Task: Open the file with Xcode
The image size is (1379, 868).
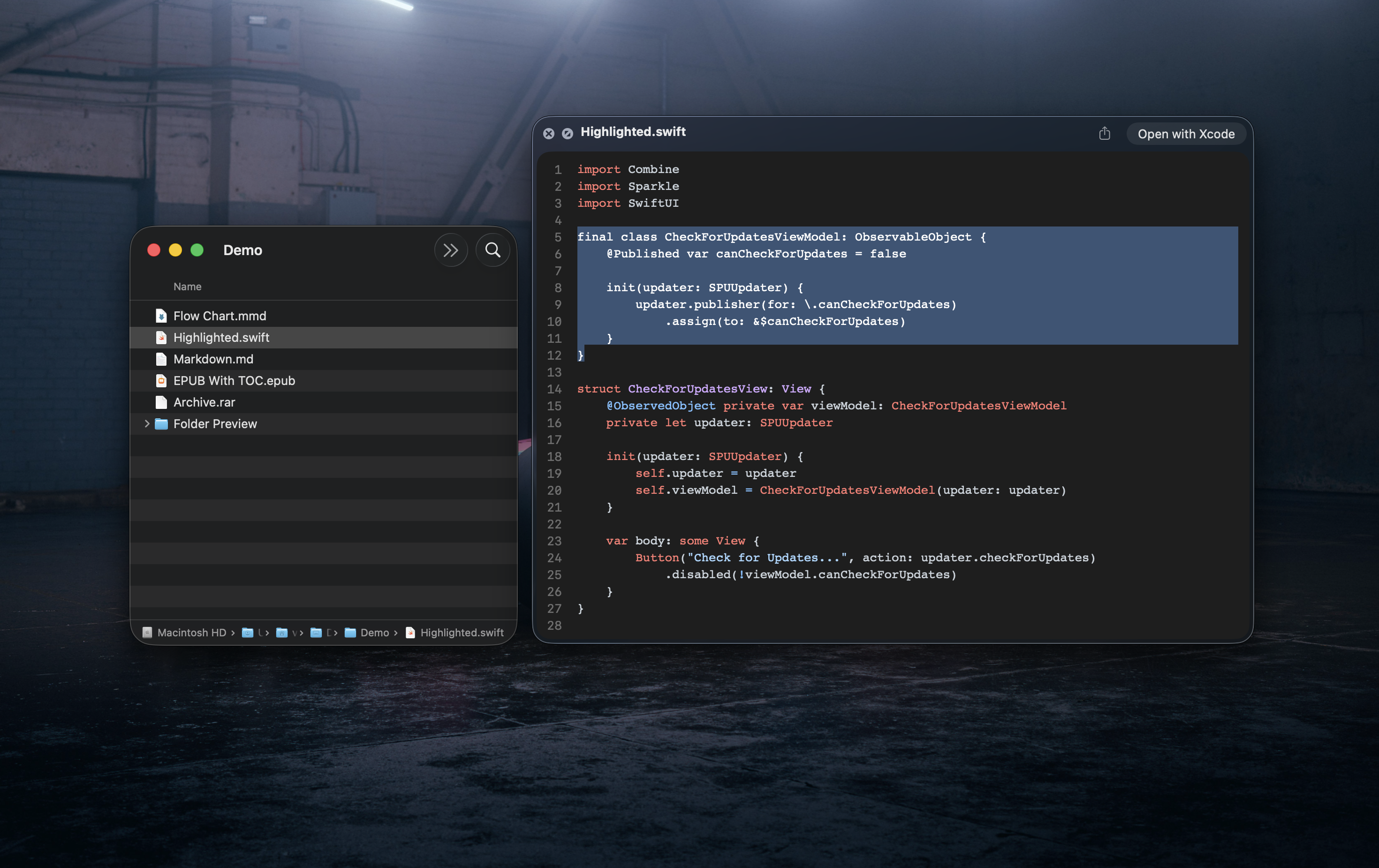Action: point(1186,133)
